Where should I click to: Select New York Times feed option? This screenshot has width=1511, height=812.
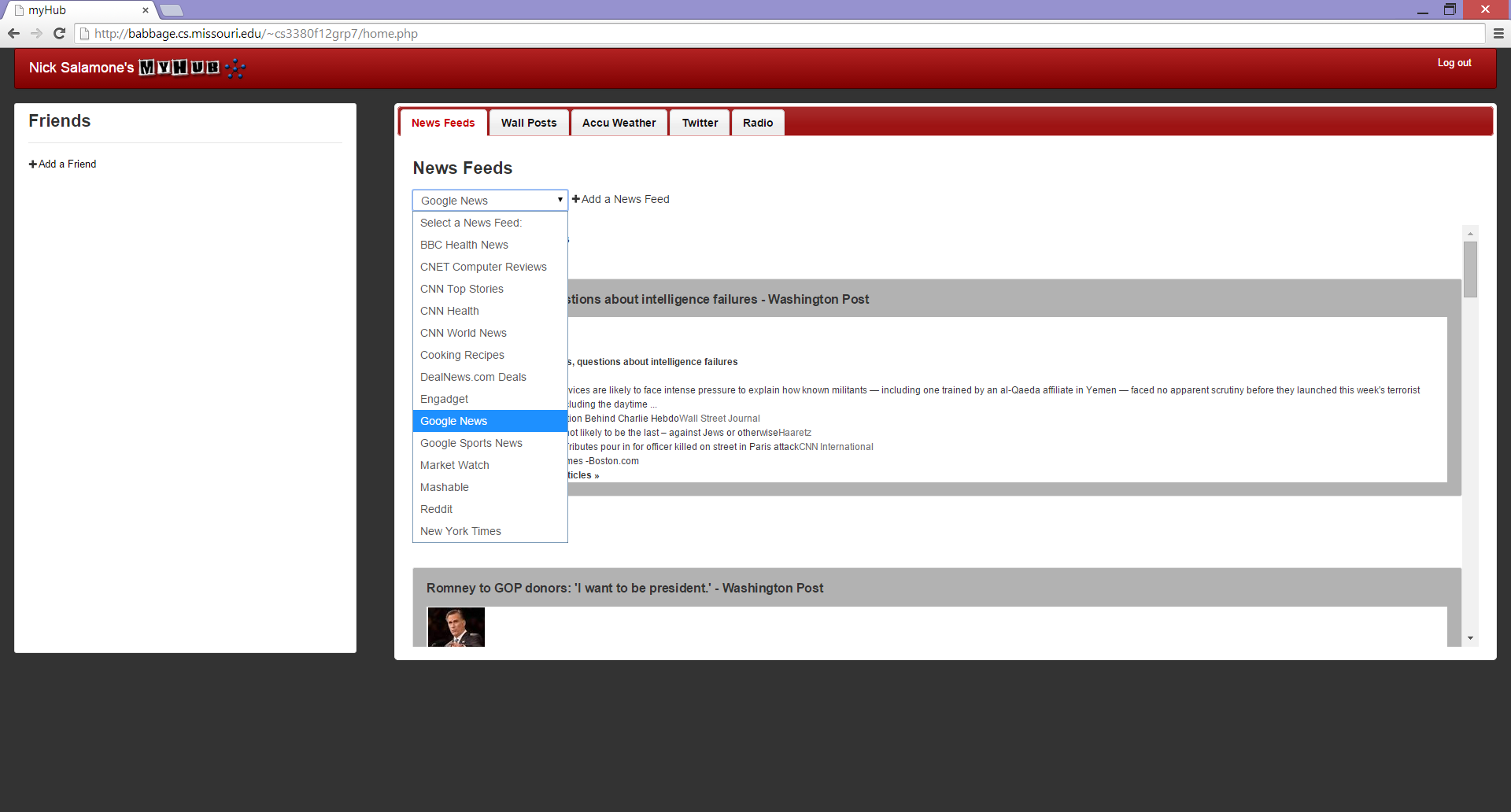490,531
